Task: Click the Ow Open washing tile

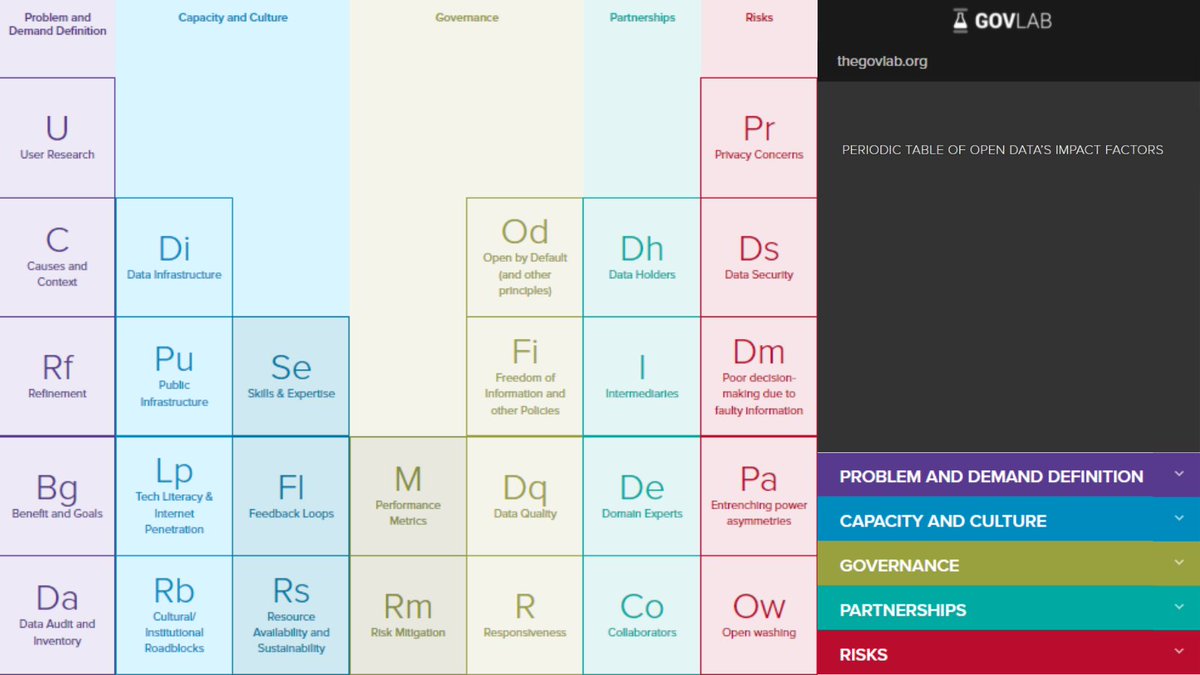Action: 758,614
